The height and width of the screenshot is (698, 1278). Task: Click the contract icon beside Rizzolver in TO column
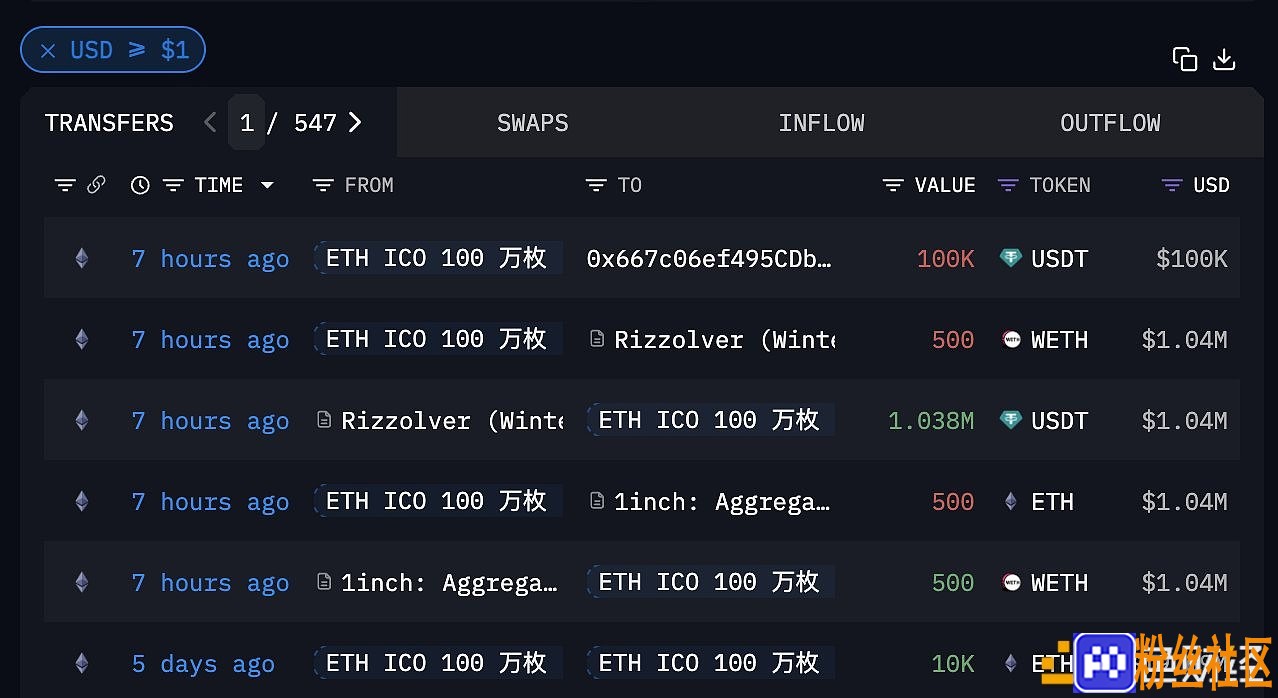coord(597,340)
